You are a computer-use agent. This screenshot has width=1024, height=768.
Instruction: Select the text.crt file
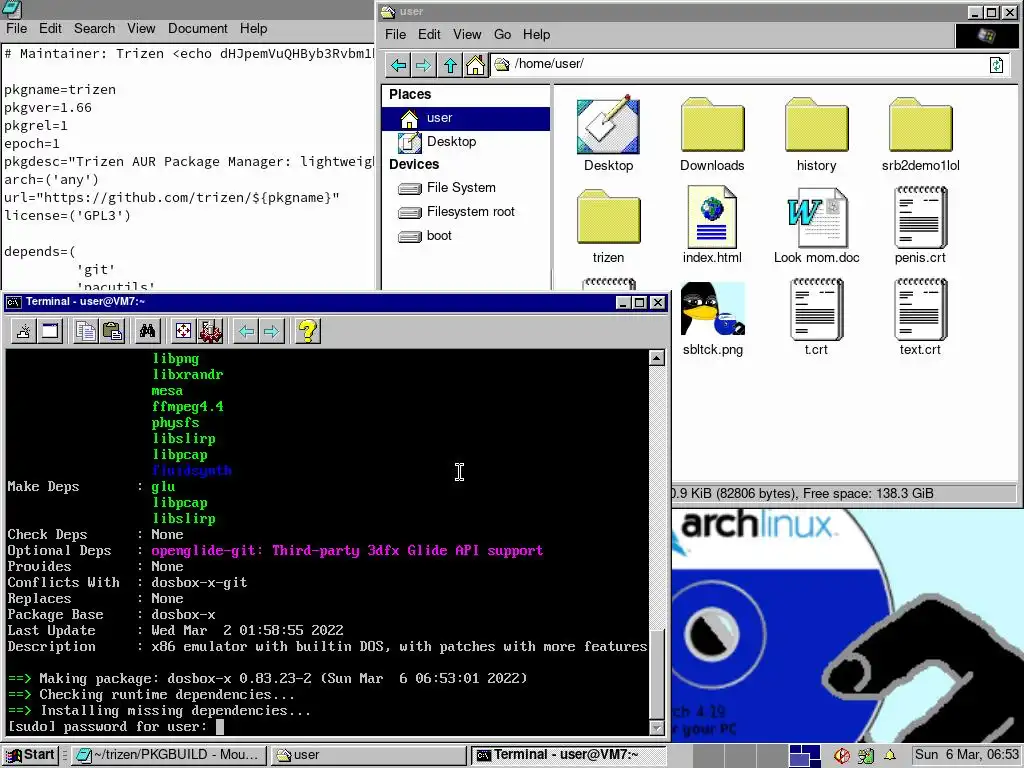pyautogui.click(x=920, y=318)
